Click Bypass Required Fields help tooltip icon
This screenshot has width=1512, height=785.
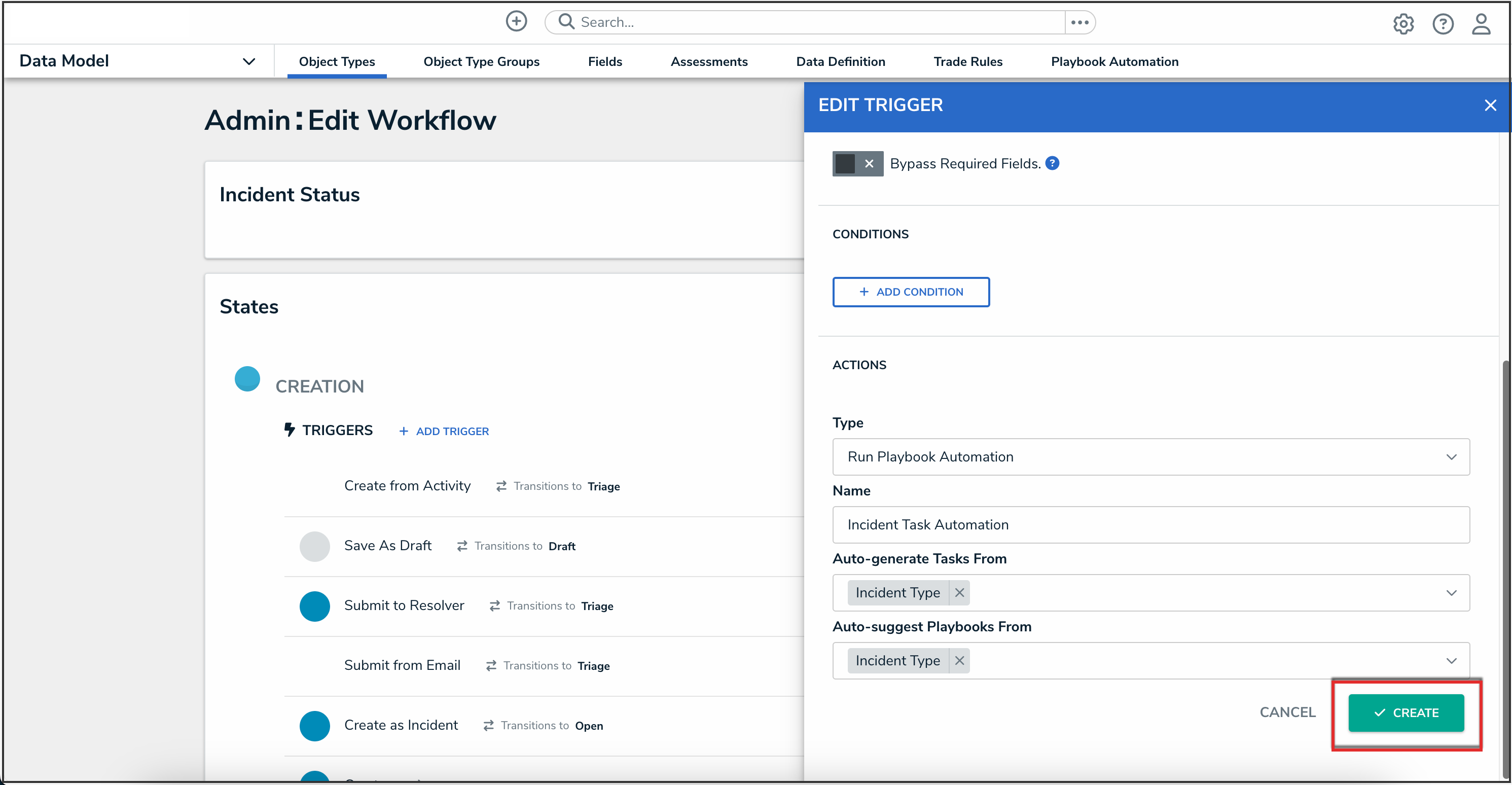coord(1053,163)
